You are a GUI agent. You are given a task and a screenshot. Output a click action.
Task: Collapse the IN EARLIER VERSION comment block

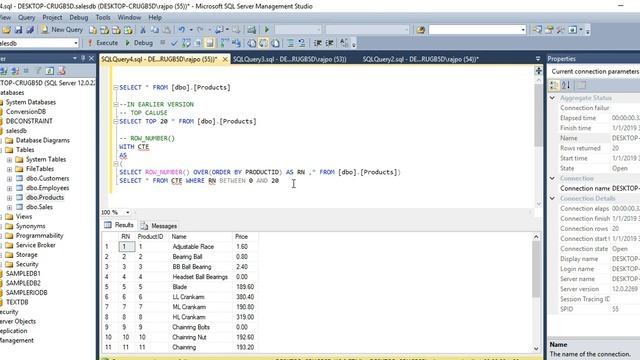click(x=116, y=104)
